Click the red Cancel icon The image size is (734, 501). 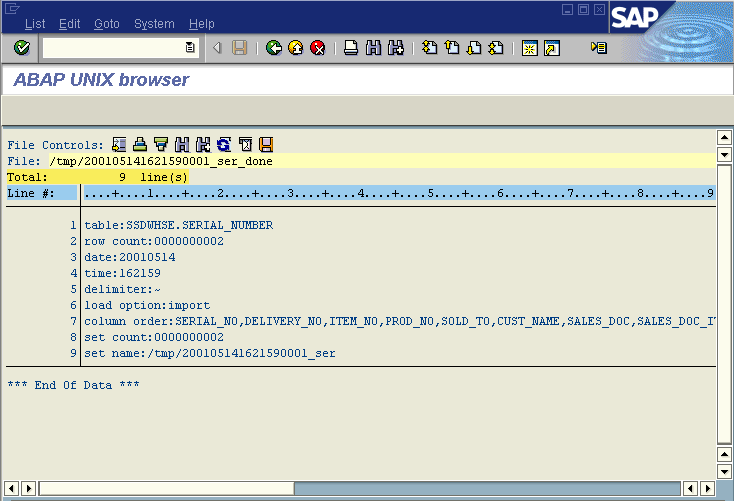tap(318, 48)
